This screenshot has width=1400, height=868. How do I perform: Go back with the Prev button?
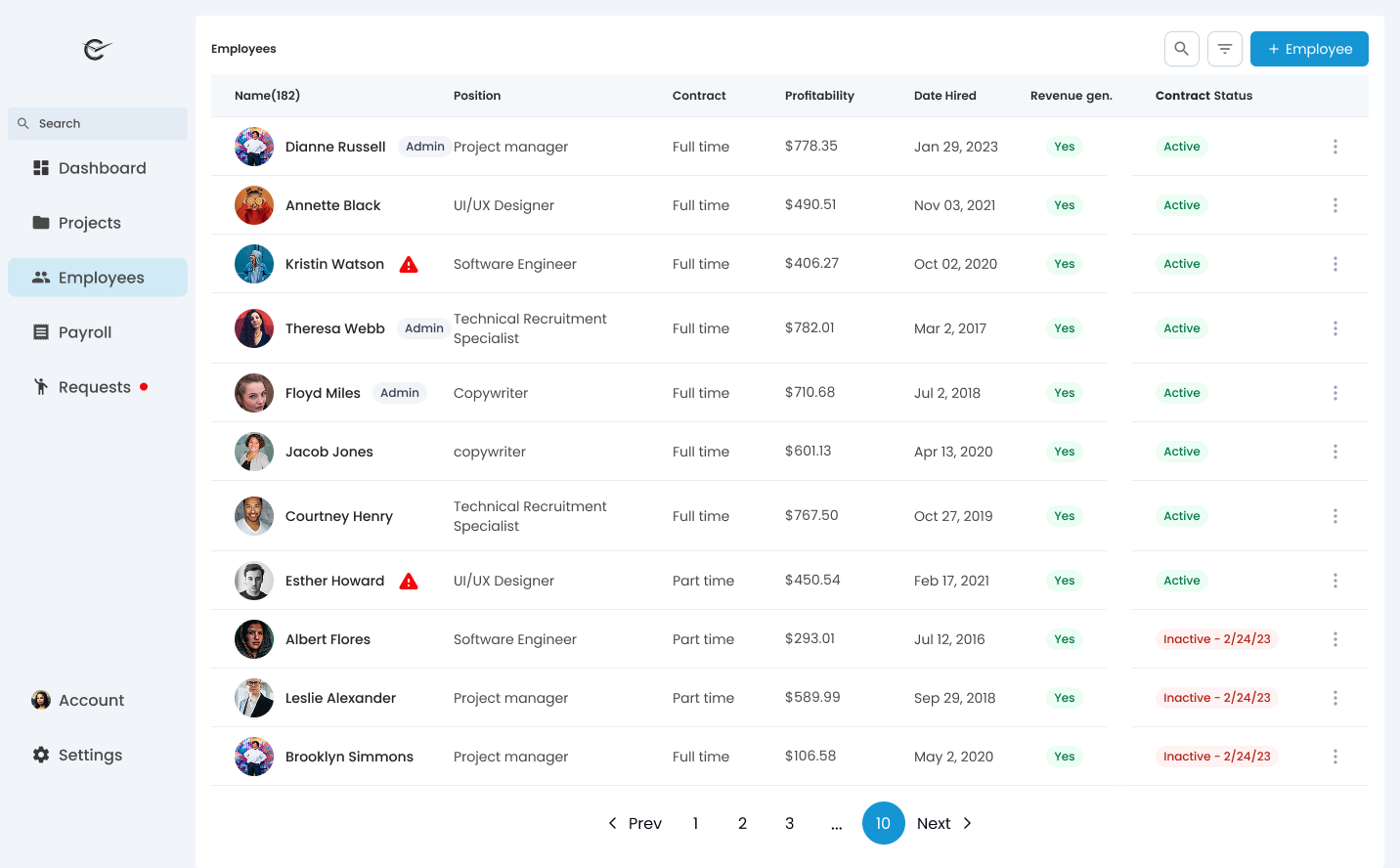(634, 823)
